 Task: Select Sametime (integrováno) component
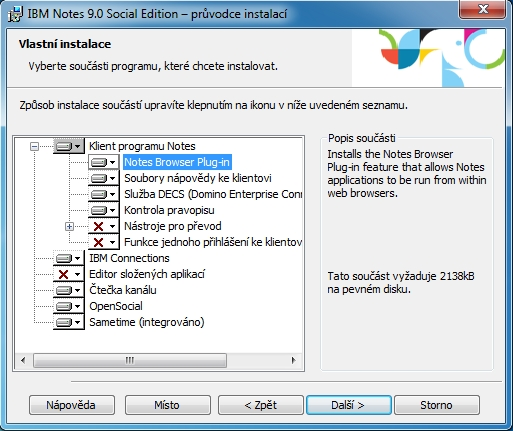pyautogui.click(x=147, y=322)
